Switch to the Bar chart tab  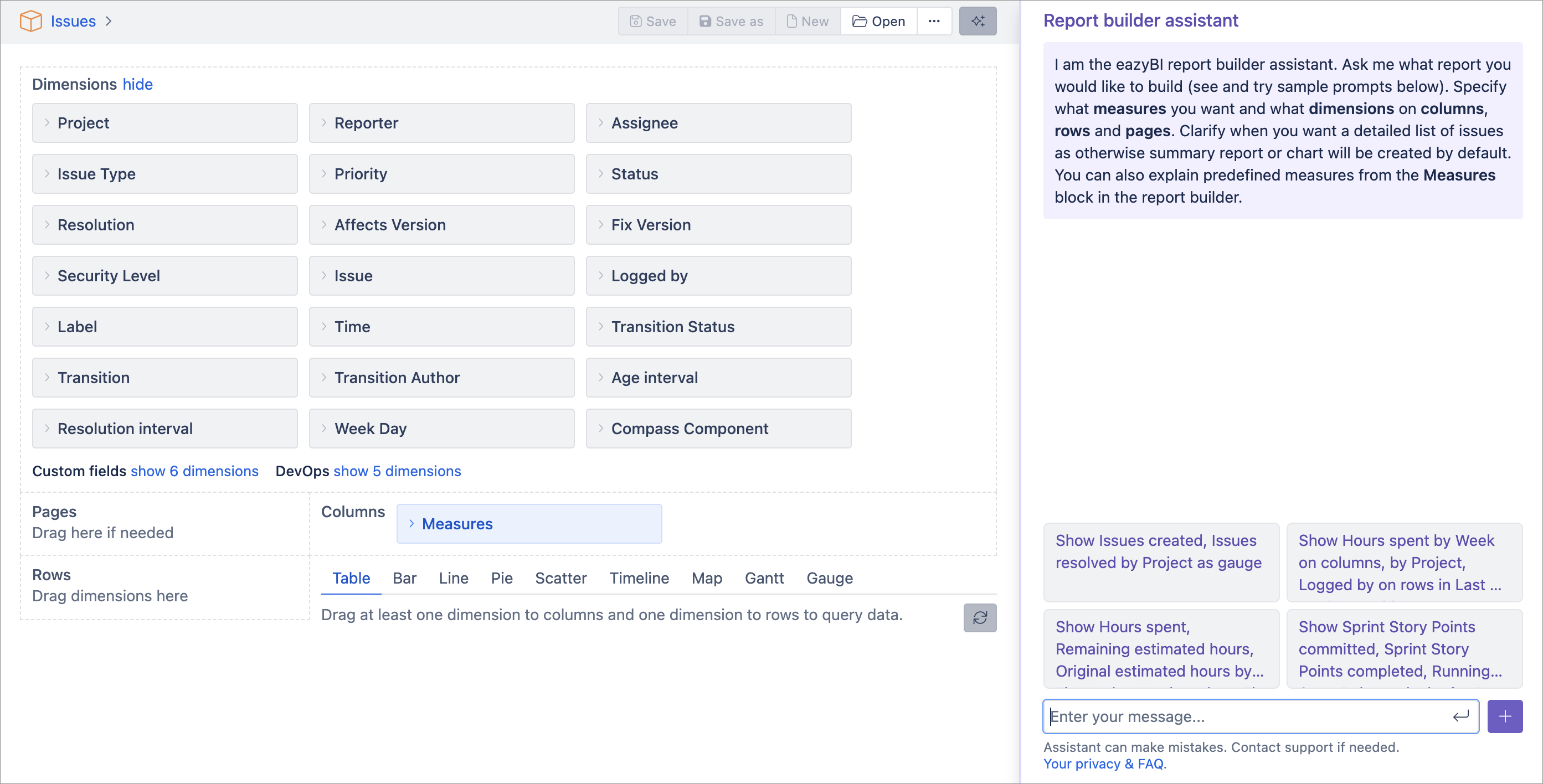tap(404, 578)
